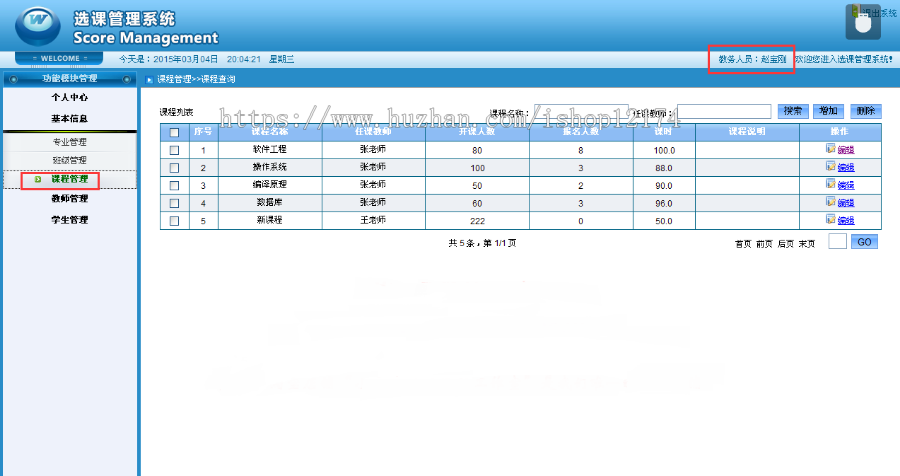
Task: Click the 222 enrollment capacity cell
Action: pos(477,221)
